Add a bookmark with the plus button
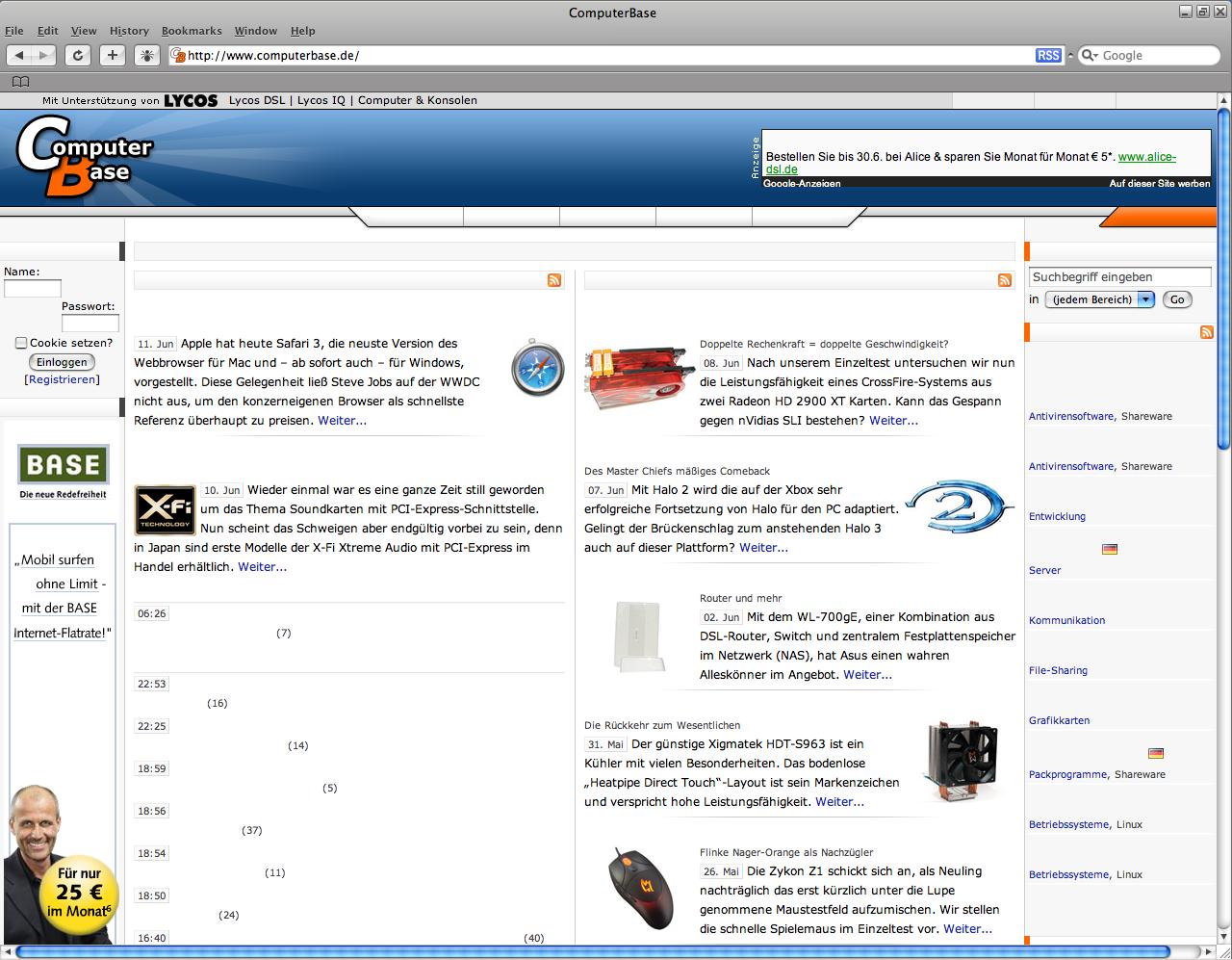 coord(112,55)
